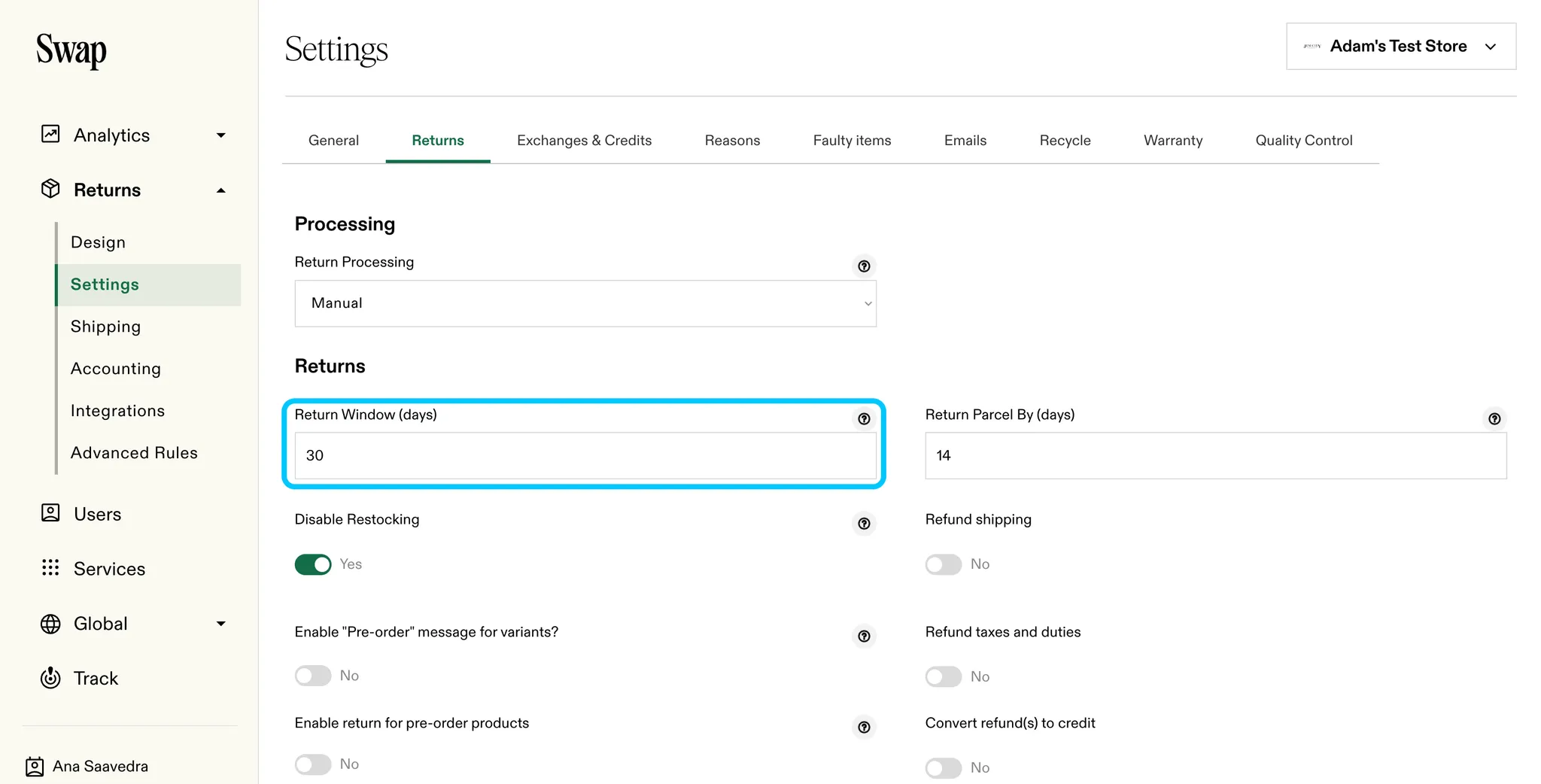Click the Services grid icon

50,568
